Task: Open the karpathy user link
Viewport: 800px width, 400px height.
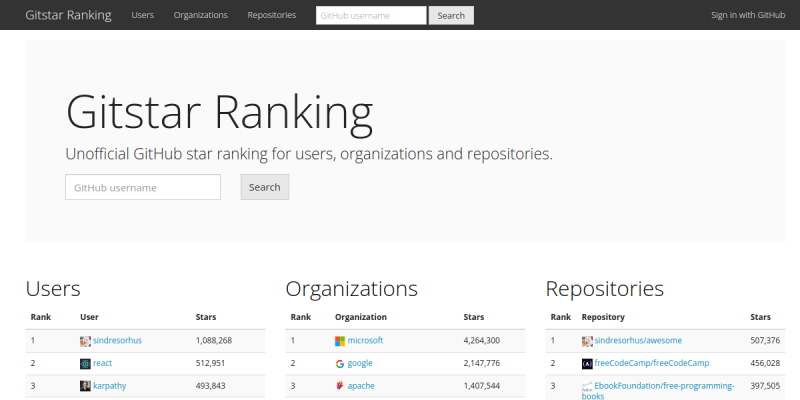Action: click(109, 386)
